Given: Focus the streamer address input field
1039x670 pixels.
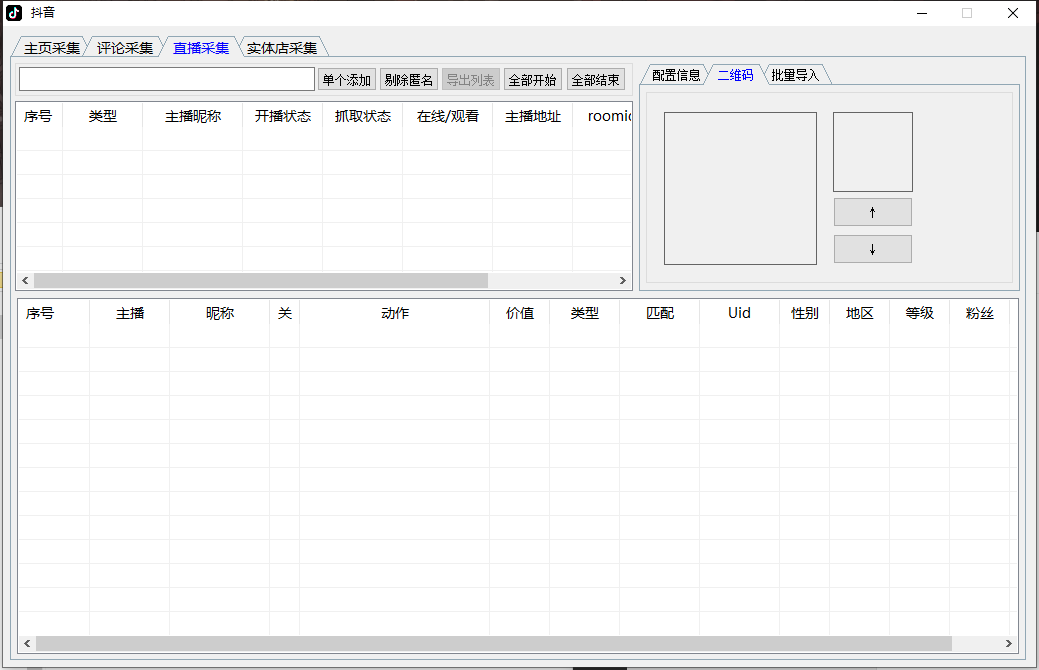Looking at the screenshot, I should click(167, 80).
